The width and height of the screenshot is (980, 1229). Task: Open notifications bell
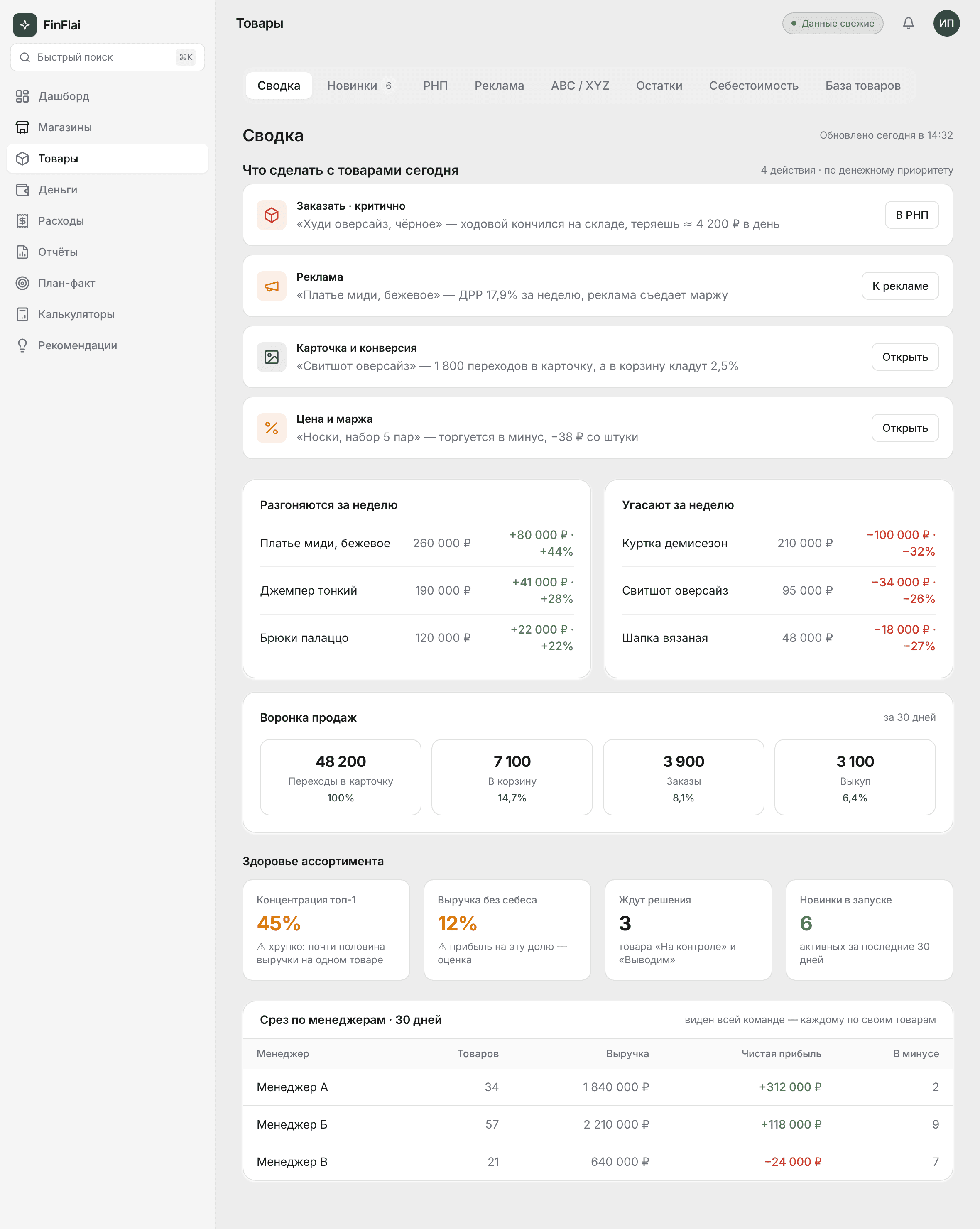pos(908,23)
